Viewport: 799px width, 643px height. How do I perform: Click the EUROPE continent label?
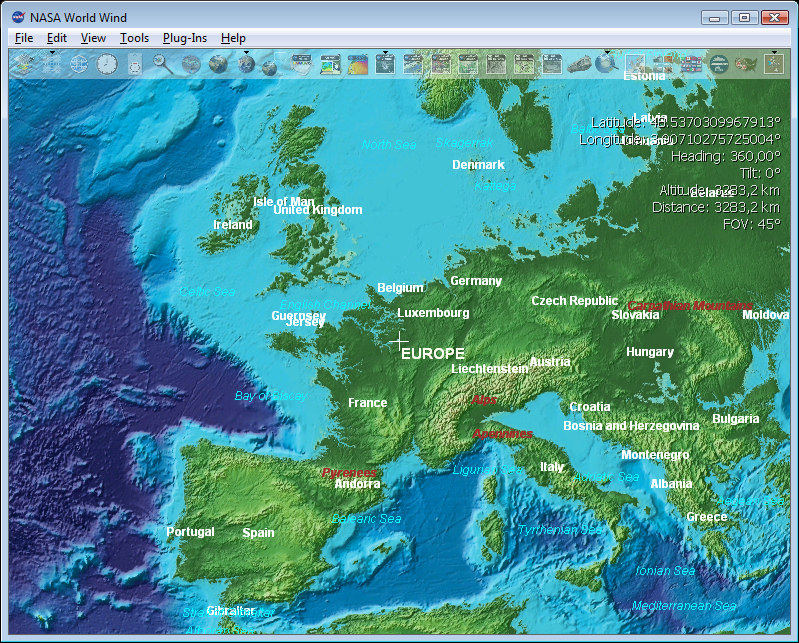pos(433,354)
